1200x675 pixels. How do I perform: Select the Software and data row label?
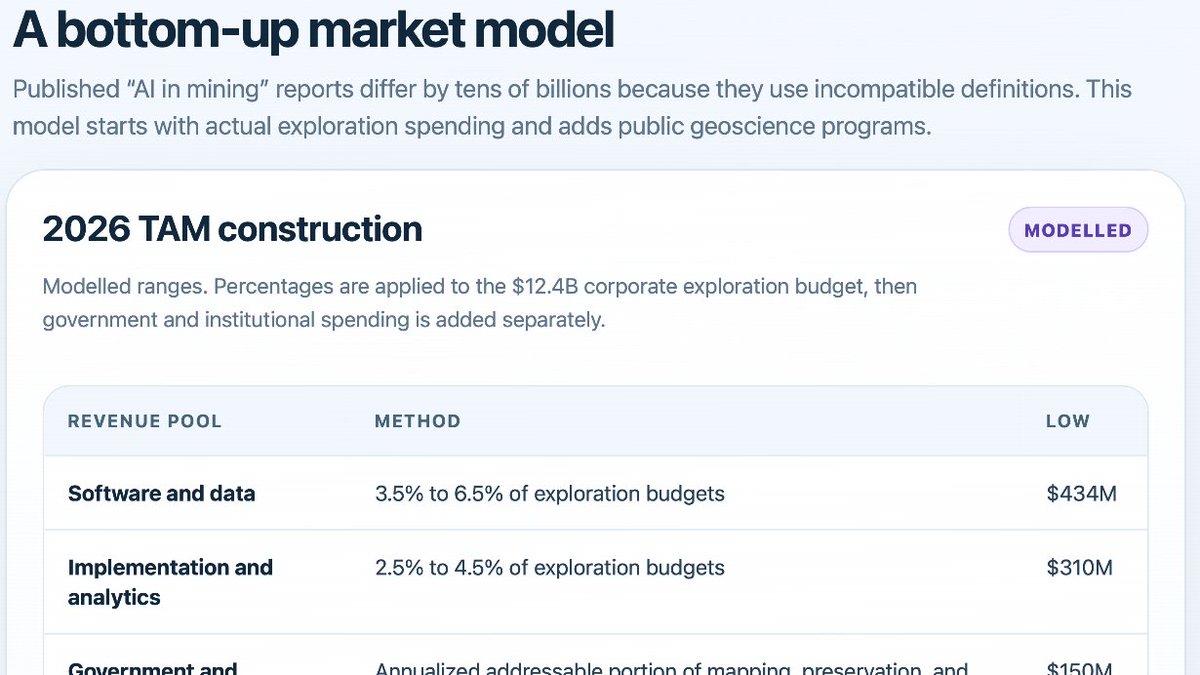(x=161, y=493)
